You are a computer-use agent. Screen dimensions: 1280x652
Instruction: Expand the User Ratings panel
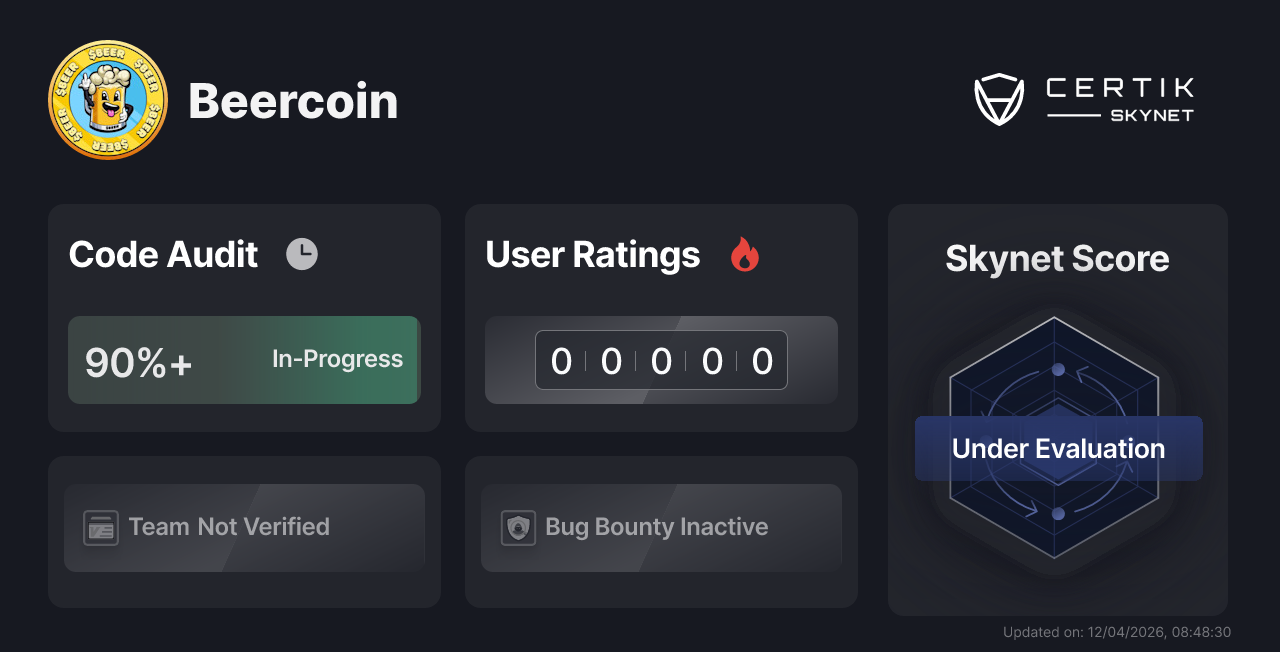tap(661, 317)
